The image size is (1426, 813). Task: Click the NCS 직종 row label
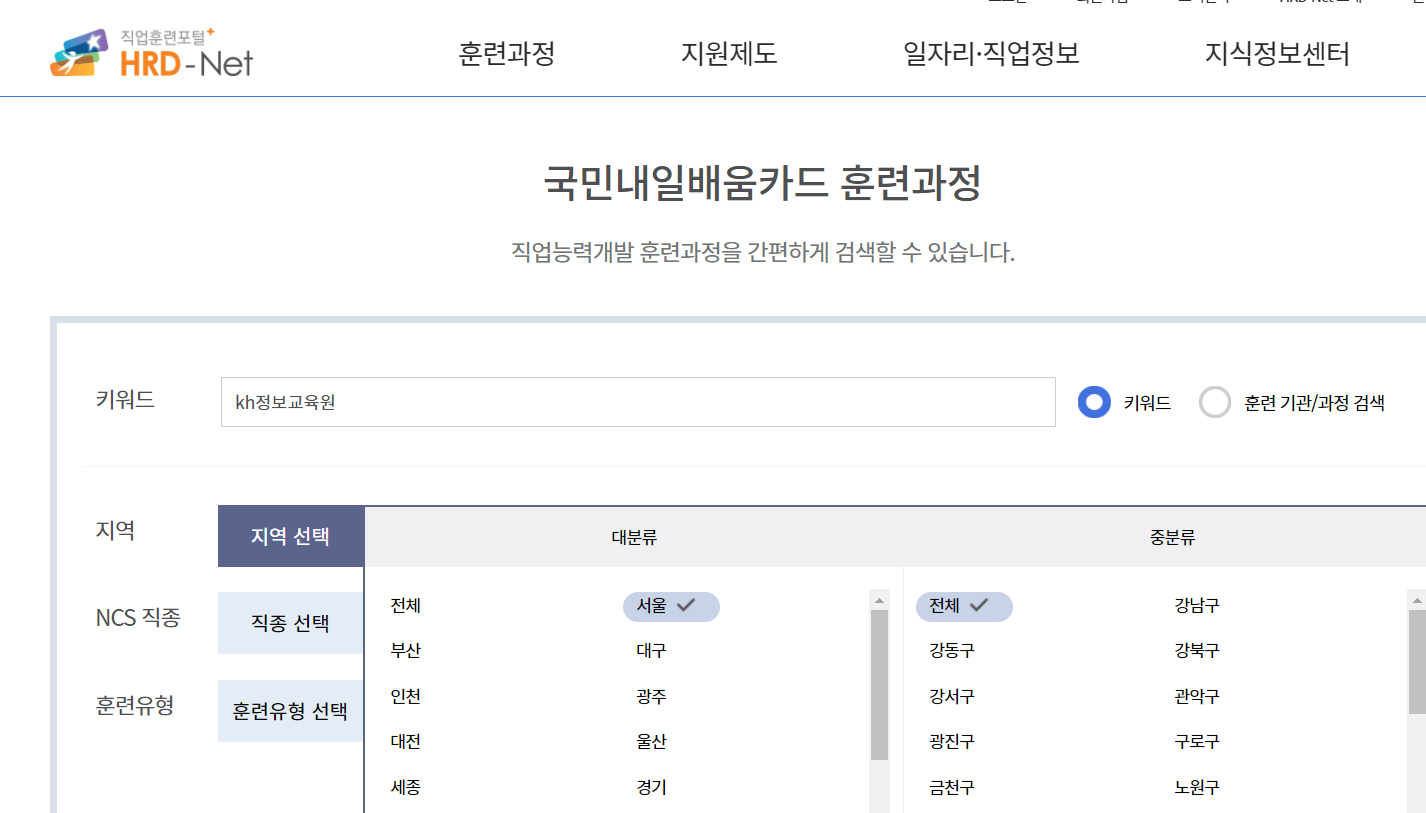click(x=138, y=618)
